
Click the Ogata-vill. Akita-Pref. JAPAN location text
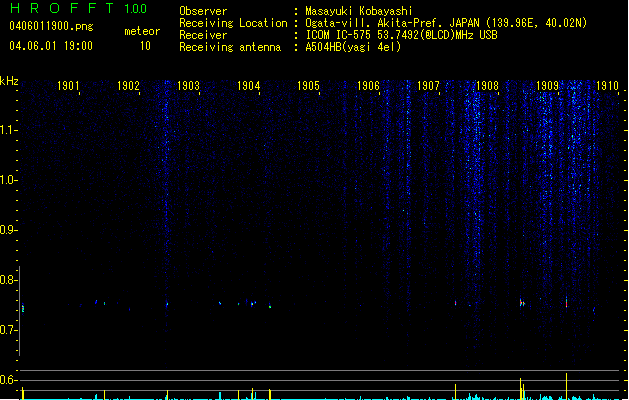(446, 23)
